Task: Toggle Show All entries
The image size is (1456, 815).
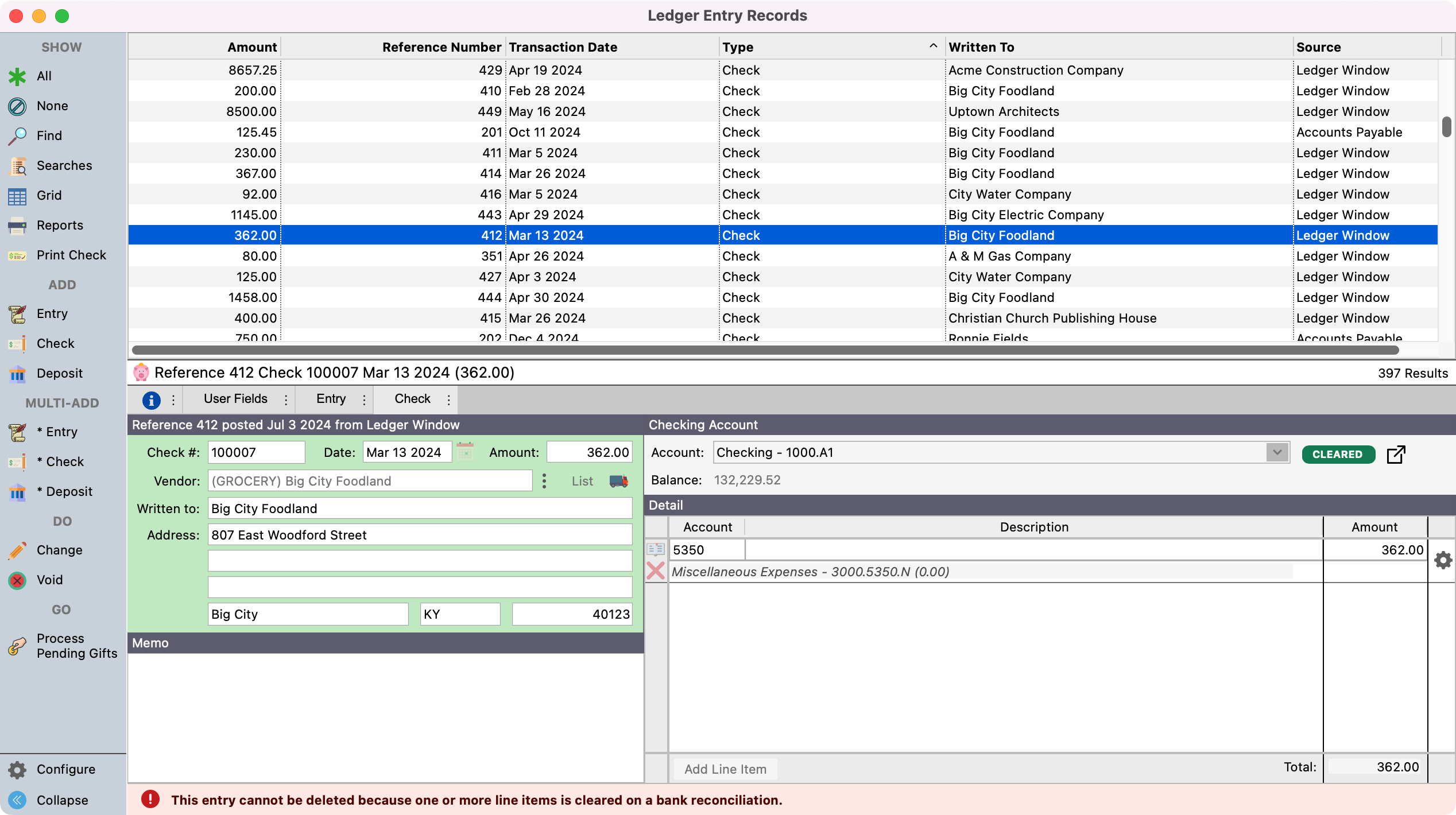Action: coord(43,75)
